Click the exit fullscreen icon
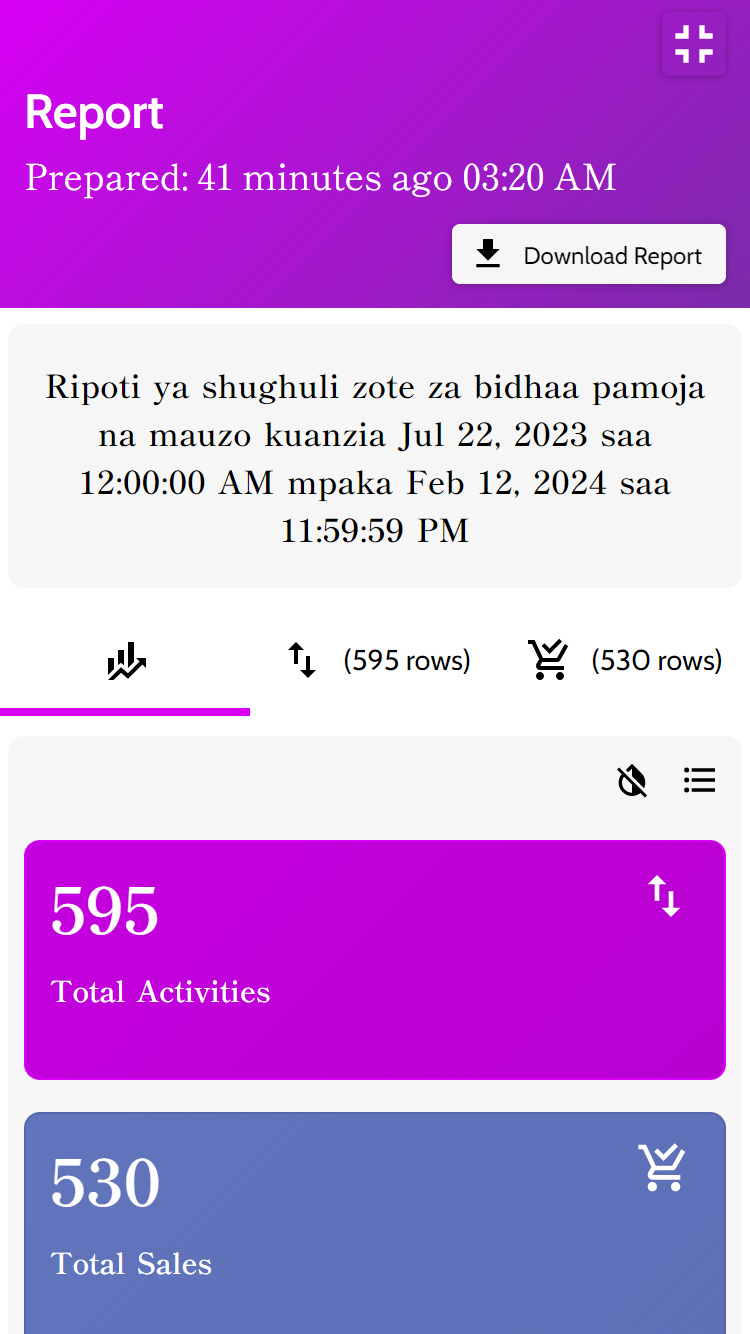Image resolution: width=750 pixels, height=1334 pixels. [693, 44]
